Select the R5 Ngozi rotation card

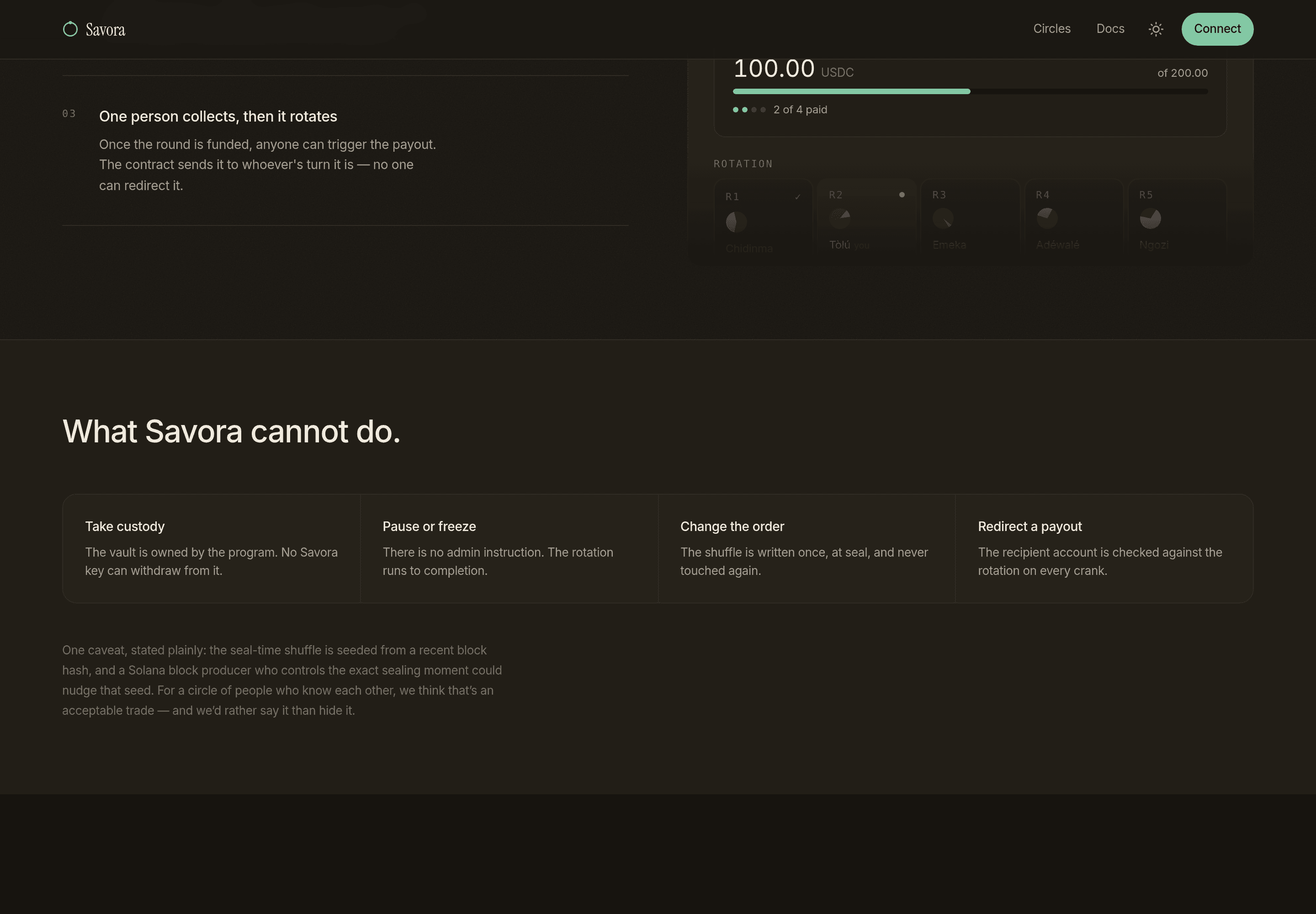[1177, 218]
